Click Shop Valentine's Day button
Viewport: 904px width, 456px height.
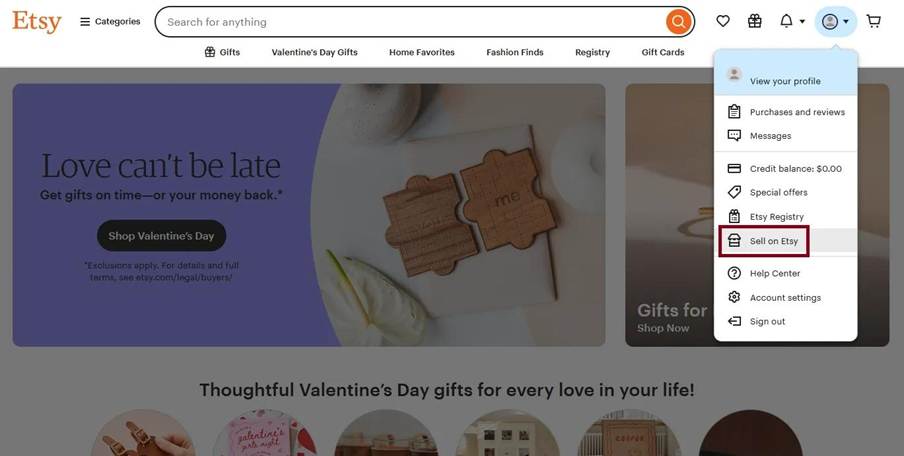[161, 236]
